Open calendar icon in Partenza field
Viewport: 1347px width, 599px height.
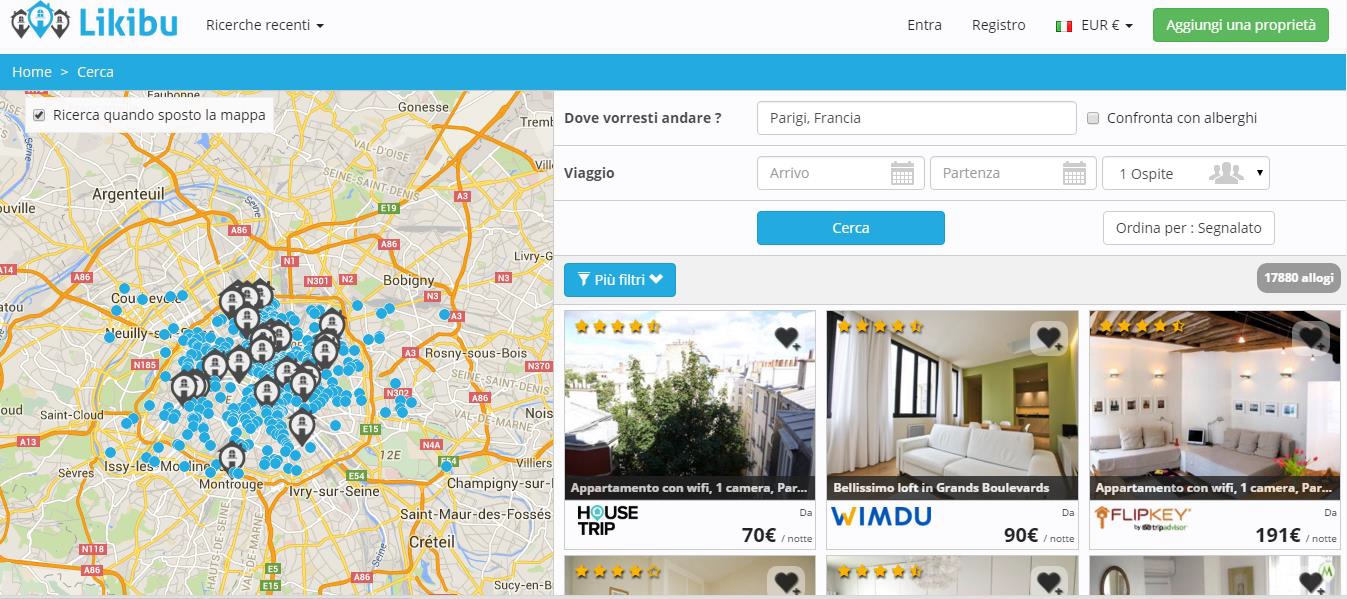pos(1074,173)
